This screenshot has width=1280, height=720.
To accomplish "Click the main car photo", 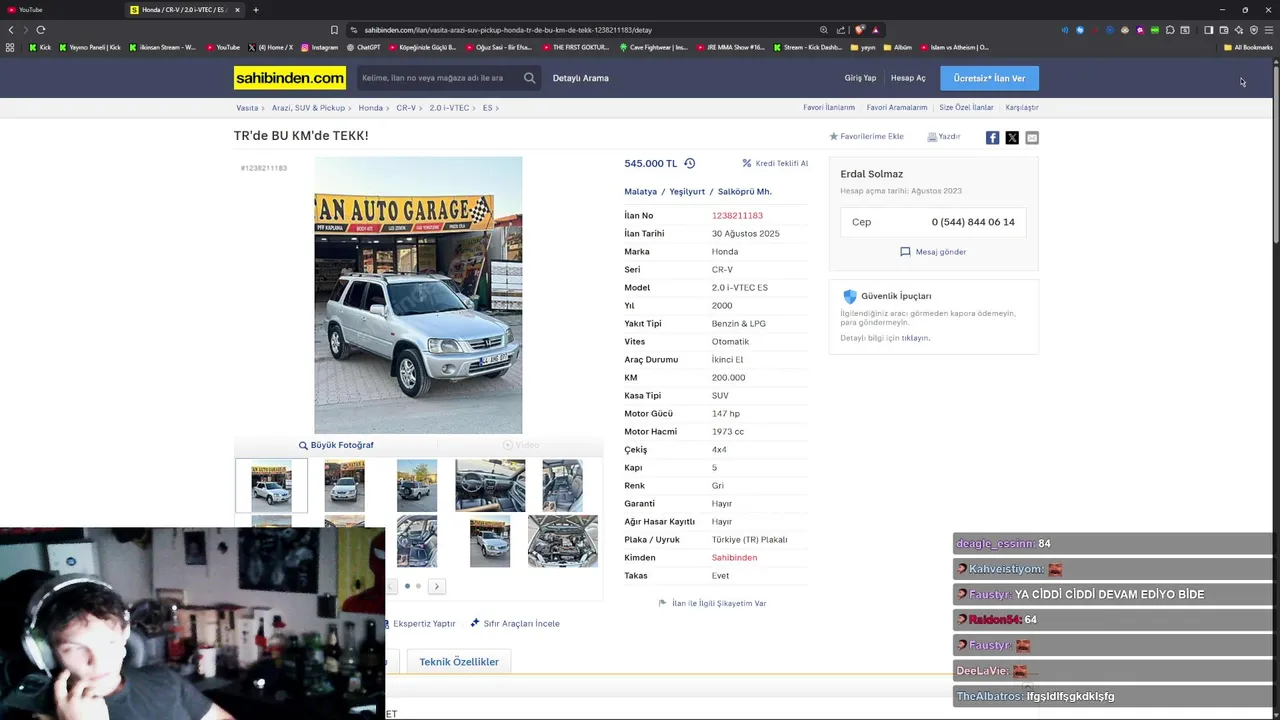I will [x=418, y=295].
